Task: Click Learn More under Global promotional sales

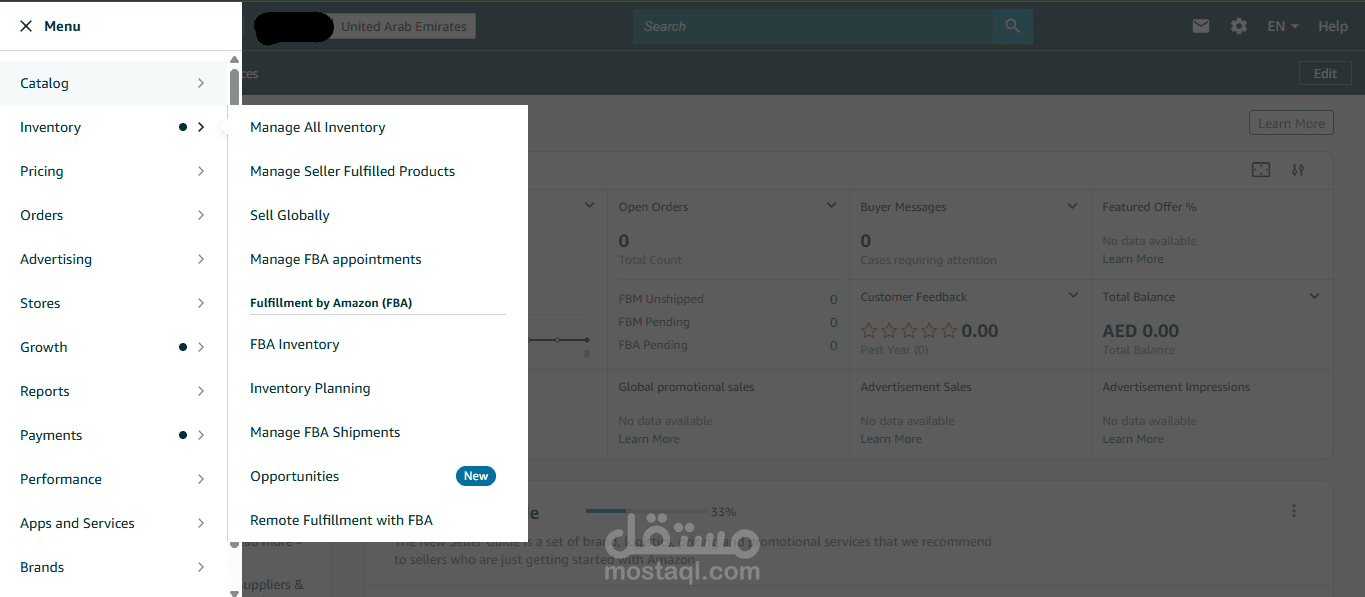Action: [649, 439]
